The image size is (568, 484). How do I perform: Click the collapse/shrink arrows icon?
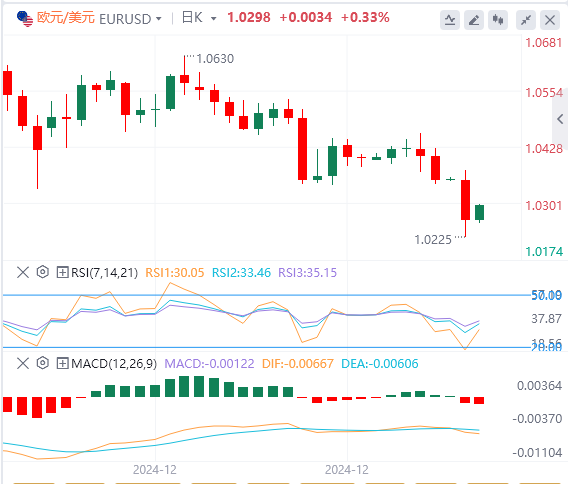526,20
